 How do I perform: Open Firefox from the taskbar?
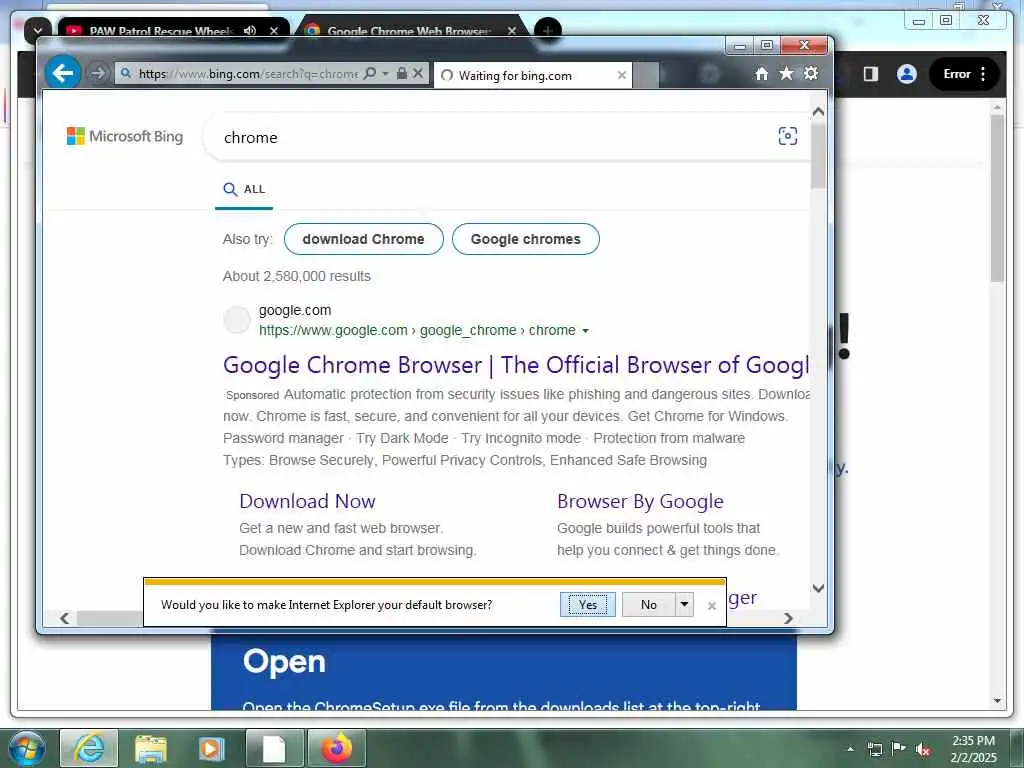click(x=336, y=748)
